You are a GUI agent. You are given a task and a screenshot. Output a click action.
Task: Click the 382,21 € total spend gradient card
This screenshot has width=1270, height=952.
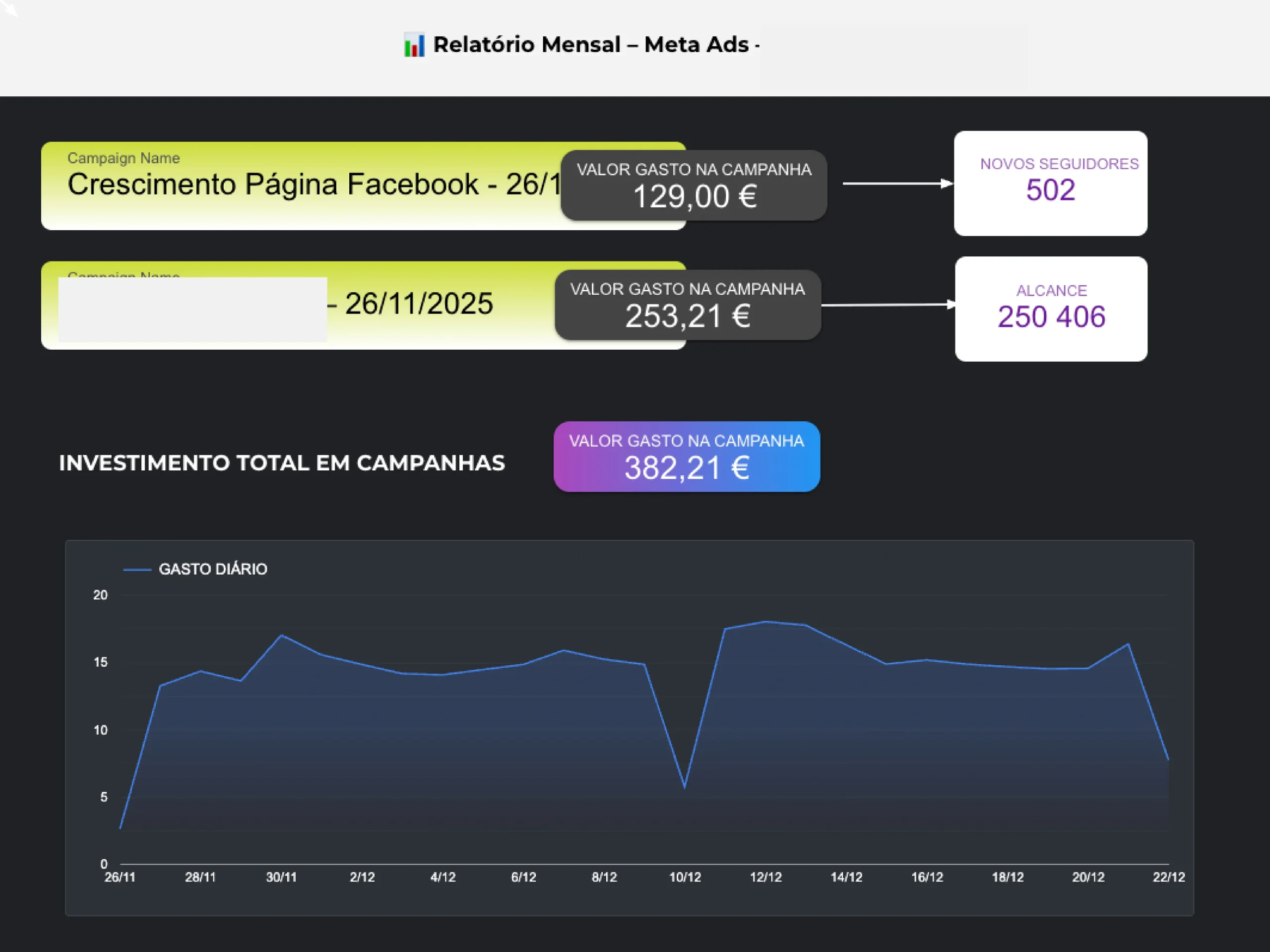tap(686, 456)
